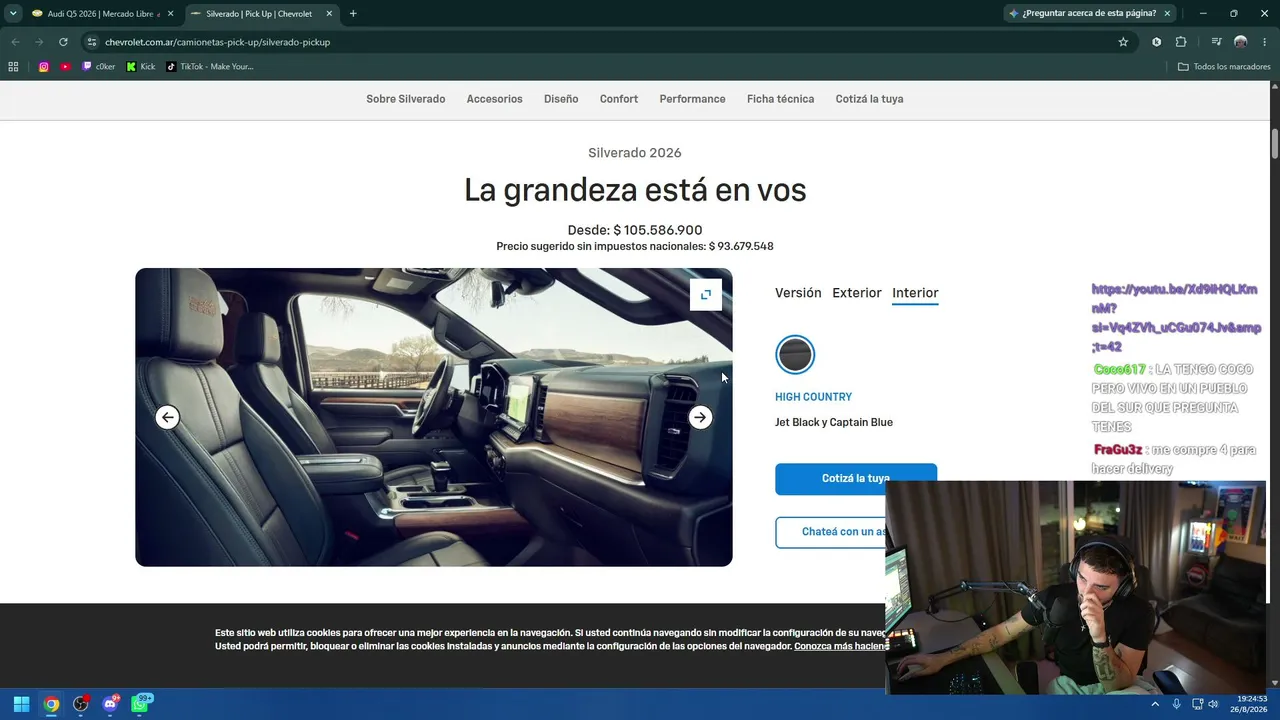Screen dimensions: 1280x720
Task: Show previous interior image with left arrow
Action: (168, 417)
